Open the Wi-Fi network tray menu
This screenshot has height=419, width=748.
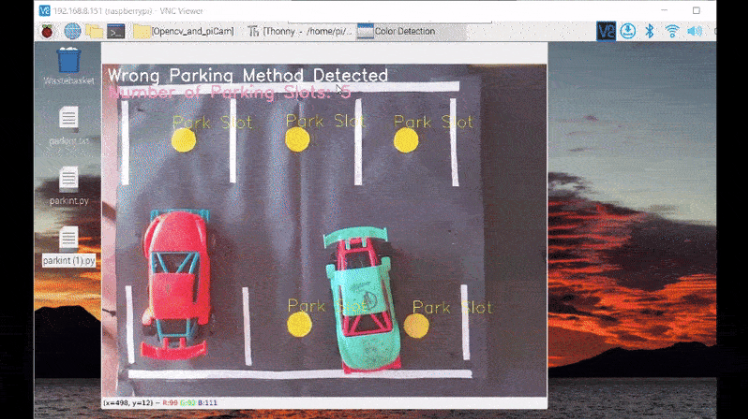click(x=672, y=31)
